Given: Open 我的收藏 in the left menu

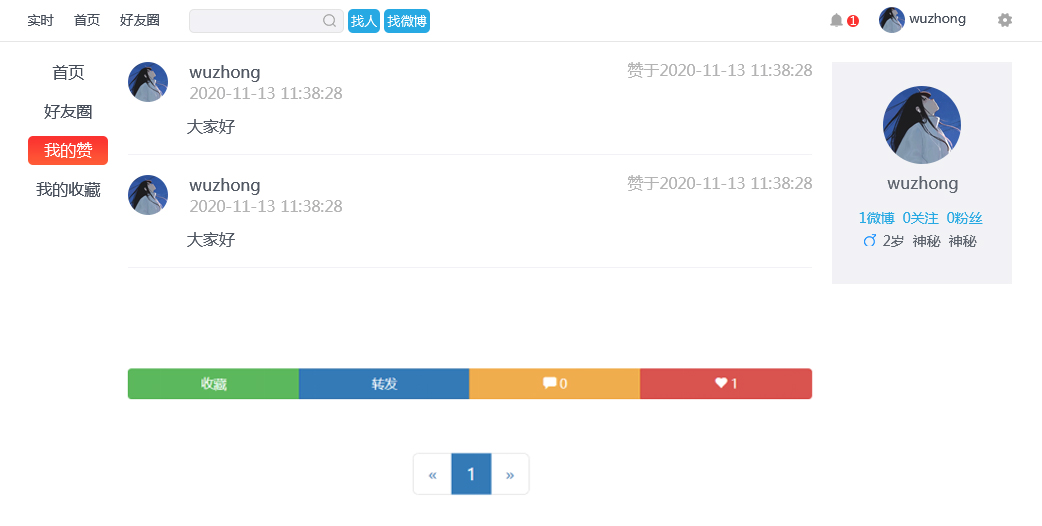Looking at the screenshot, I should coord(68,190).
